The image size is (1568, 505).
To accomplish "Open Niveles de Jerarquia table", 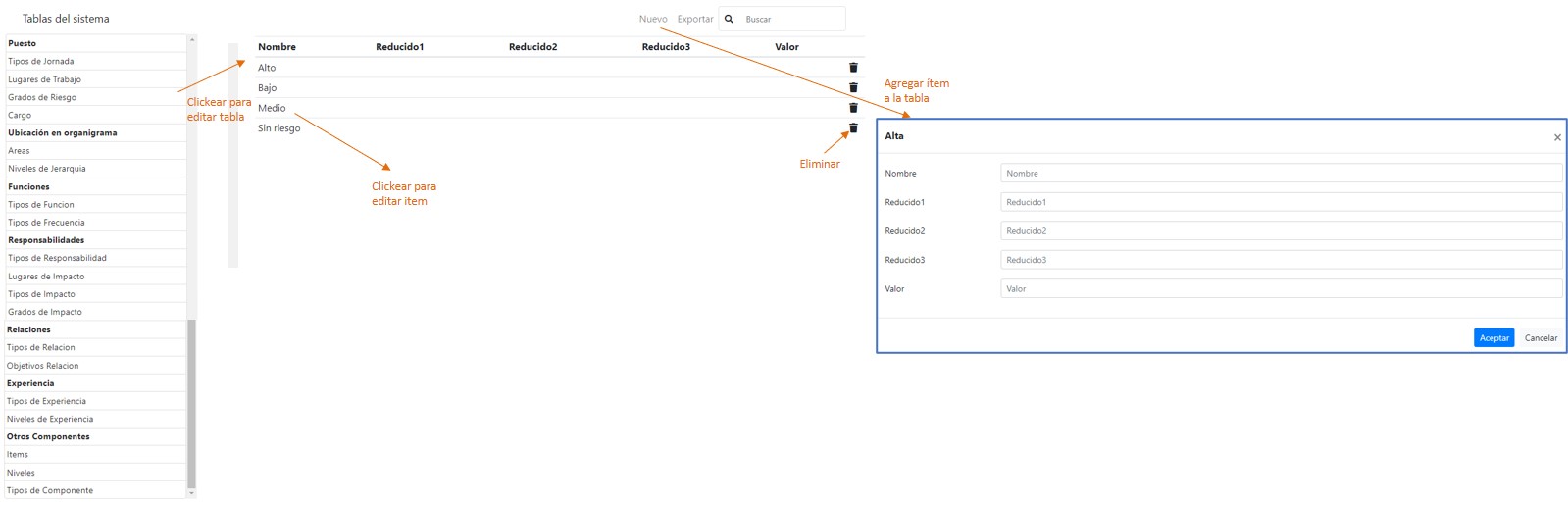I will pos(47,169).
